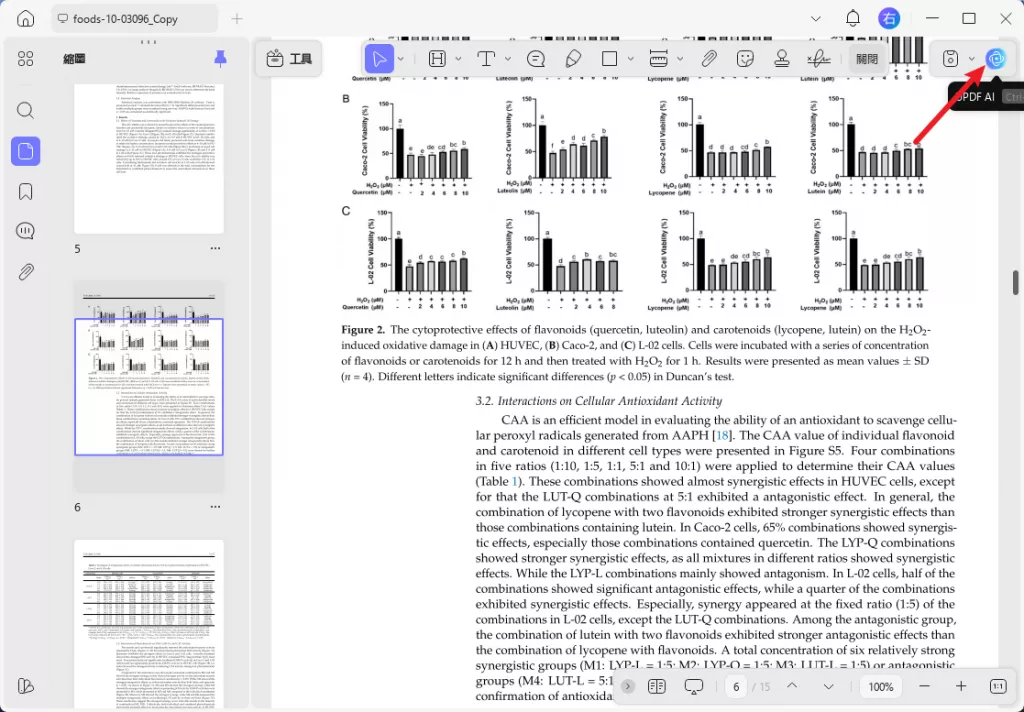The image size is (1024, 712).
Task: Open more options for page 5 thumbnail
Action: pyautogui.click(x=215, y=249)
